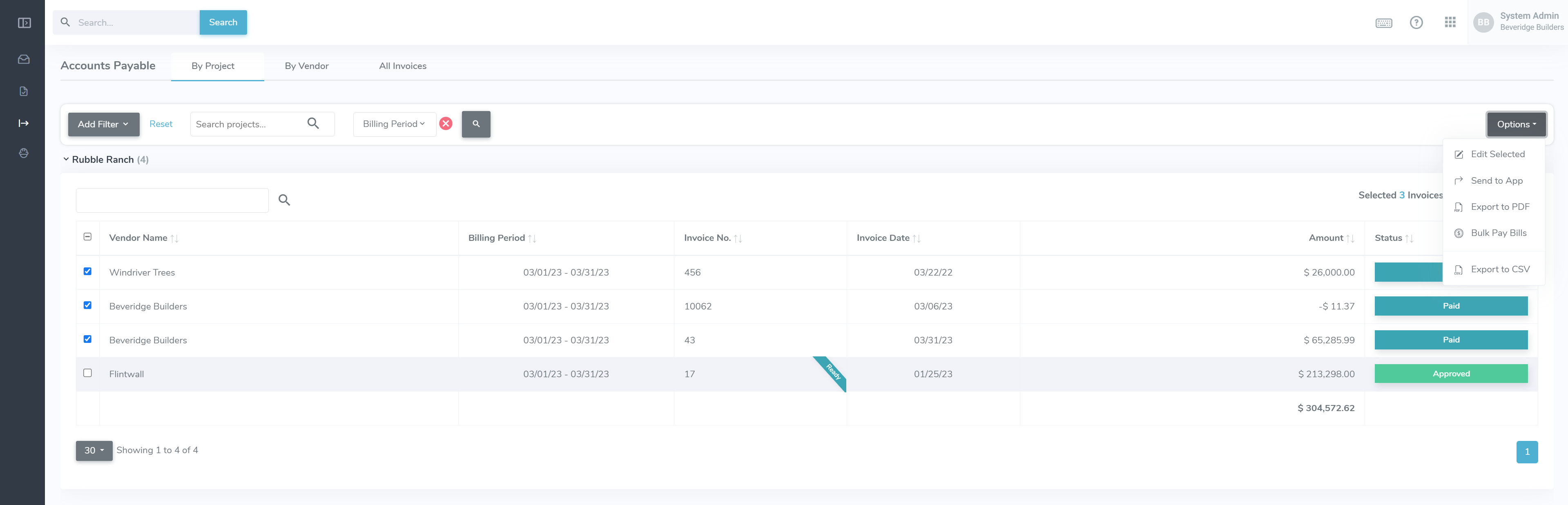Open the Add Filter dropdown
The width and height of the screenshot is (1568, 505).
103,124
